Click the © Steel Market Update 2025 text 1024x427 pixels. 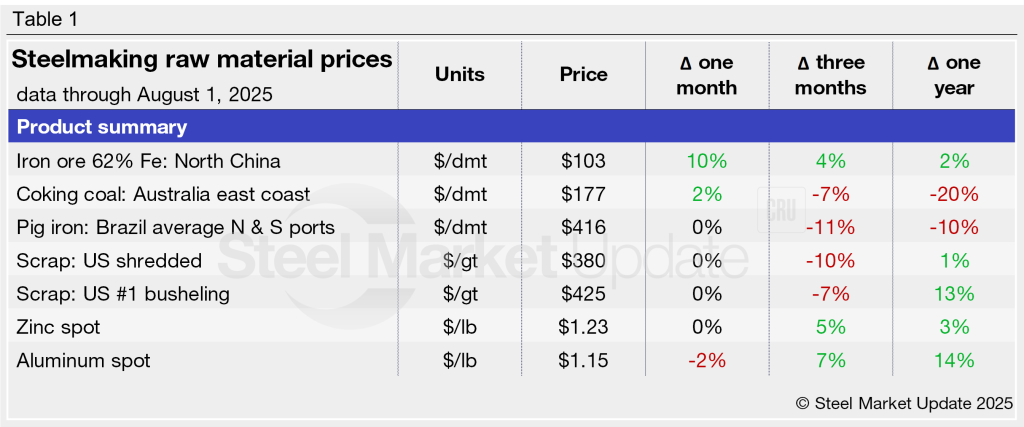pyautogui.click(x=903, y=402)
